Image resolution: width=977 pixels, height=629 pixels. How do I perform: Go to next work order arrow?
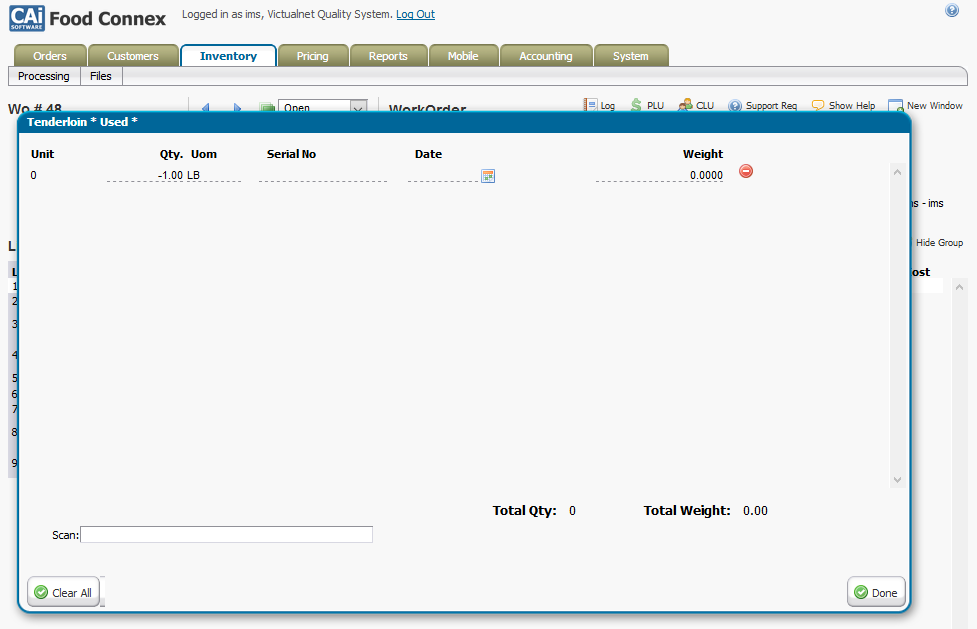click(x=237, y=107)
